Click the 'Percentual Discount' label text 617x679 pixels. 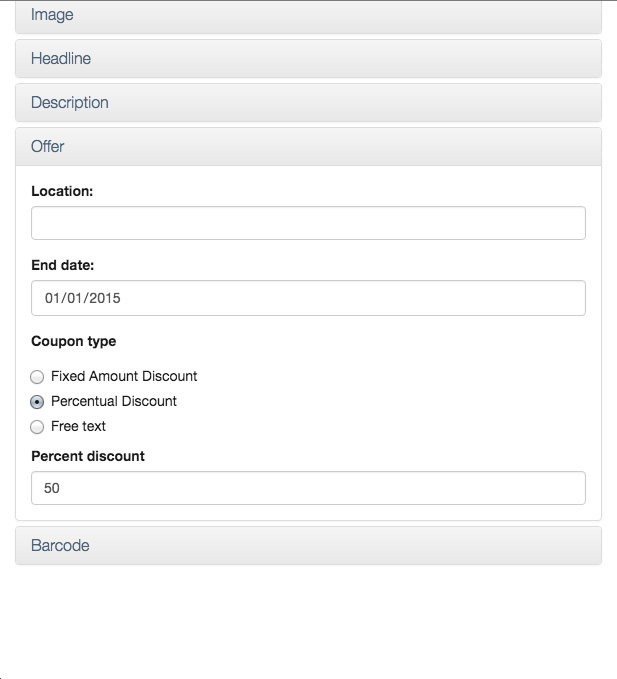click(x=114, y=401)
